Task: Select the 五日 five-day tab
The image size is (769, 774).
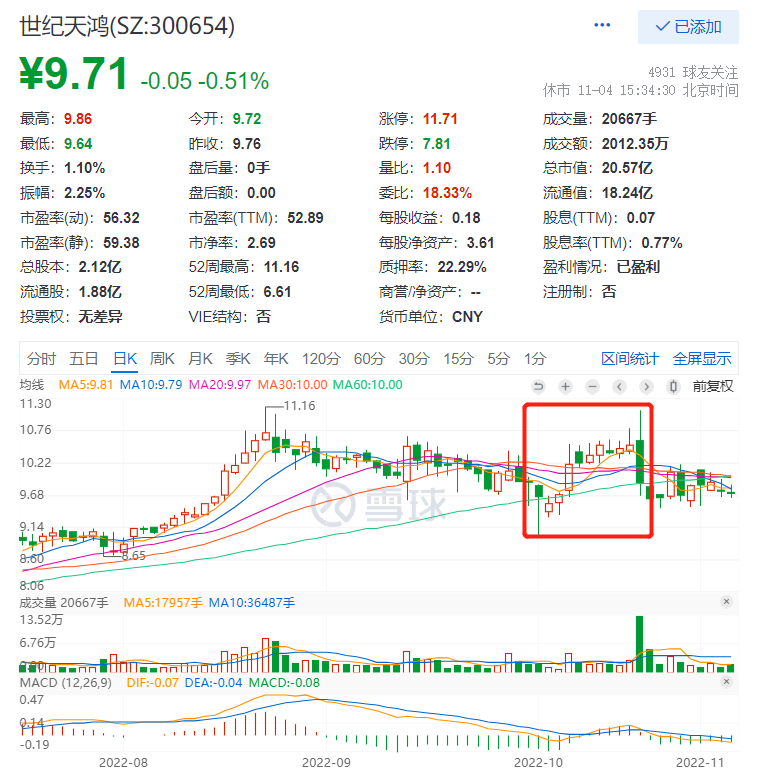Action: point(83,359)
